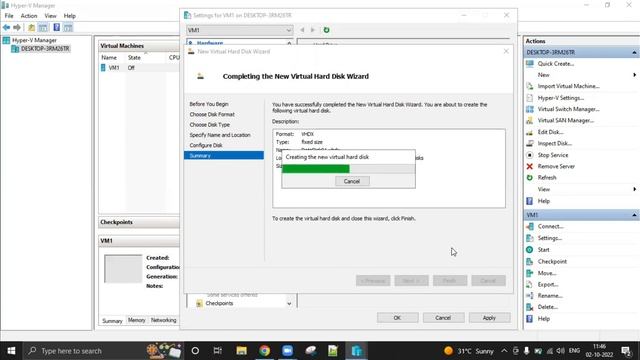Show hidden system tray icons

click(504, 351)
